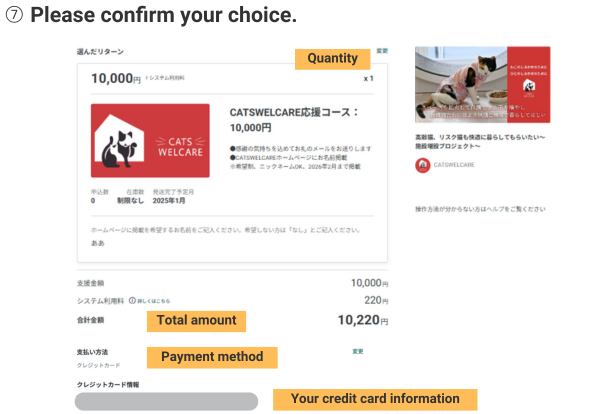The height and width of the screenshot is (414, 600).
Task: Click the x 1 quantity indicator
Action: 367,77
